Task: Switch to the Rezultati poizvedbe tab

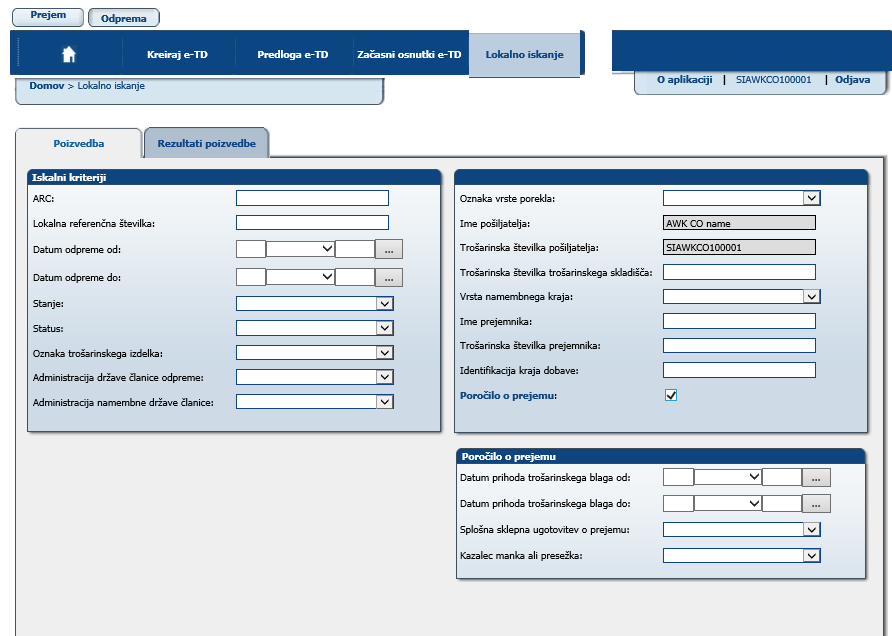Action: click(207, 143)
